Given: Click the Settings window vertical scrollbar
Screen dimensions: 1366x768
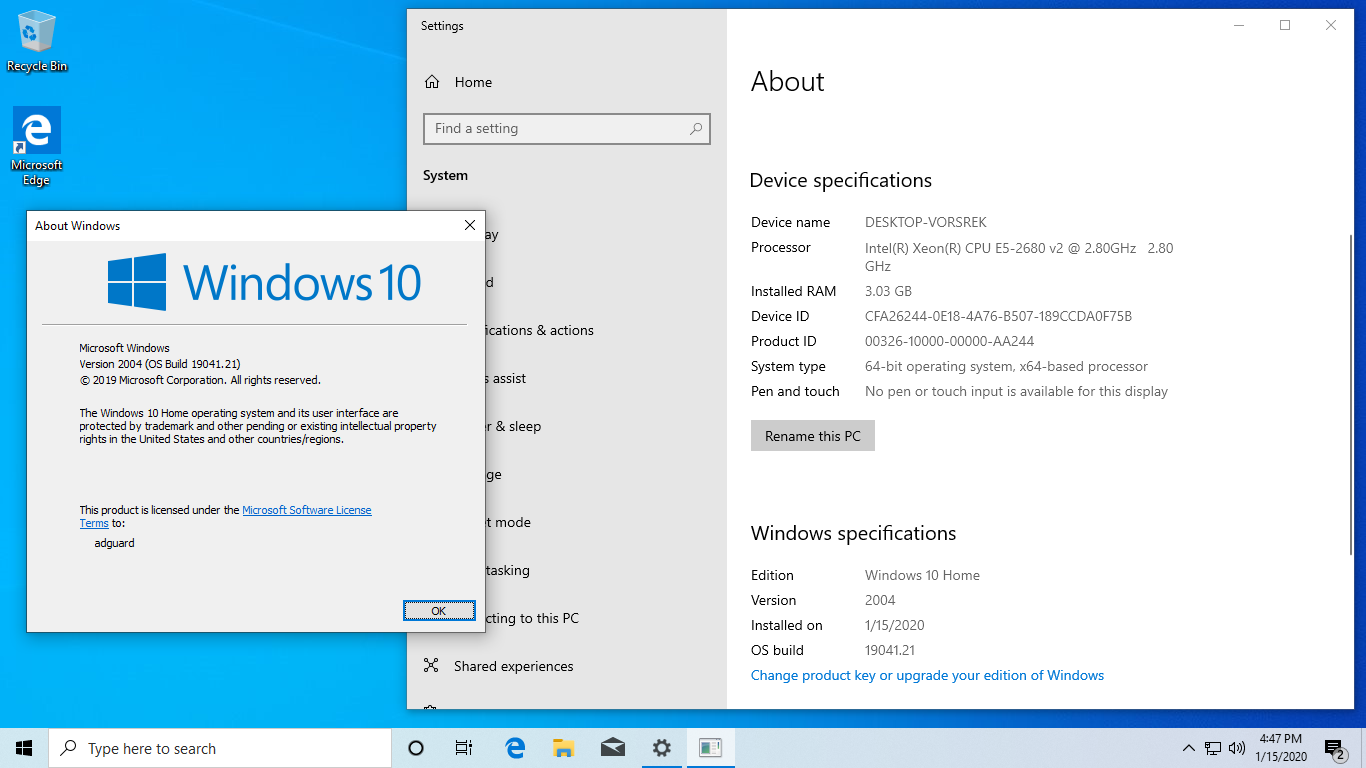Looking at the screenshot, I should pyautogui.click(x=1350, y=395).
